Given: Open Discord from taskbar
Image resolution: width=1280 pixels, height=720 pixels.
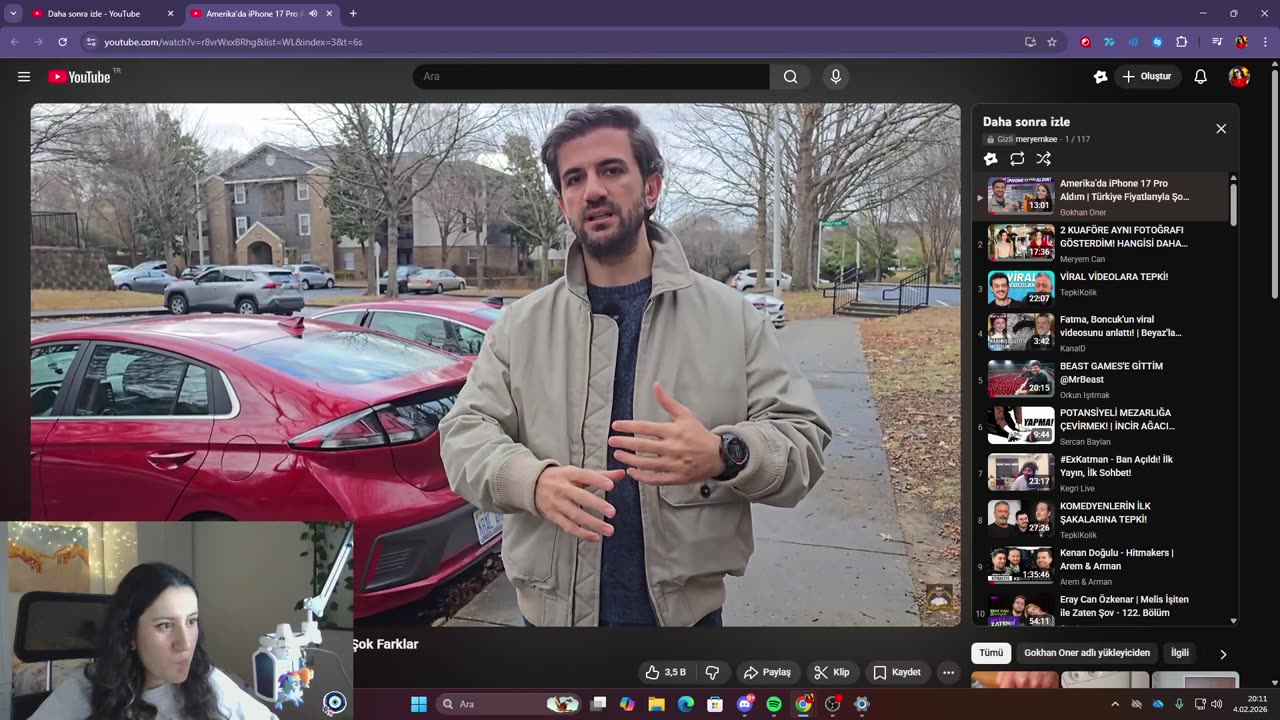Looking at the screenshot, I should [x=745, y=704].
